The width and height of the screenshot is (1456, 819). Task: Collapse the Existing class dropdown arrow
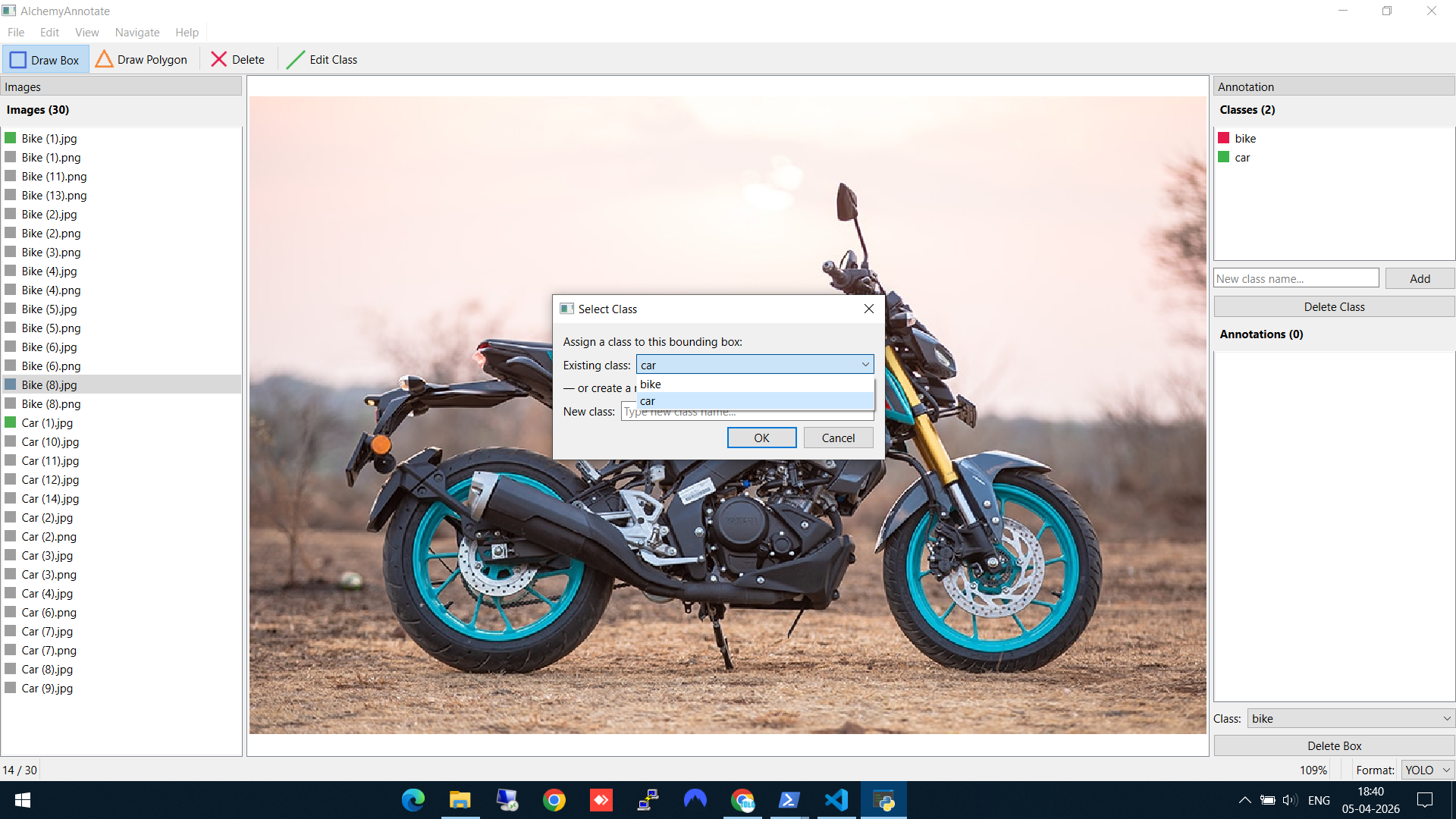pos(865,365)
